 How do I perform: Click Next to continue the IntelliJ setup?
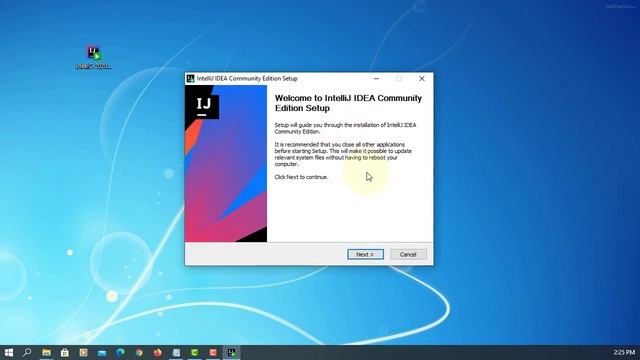pos(365,254)
